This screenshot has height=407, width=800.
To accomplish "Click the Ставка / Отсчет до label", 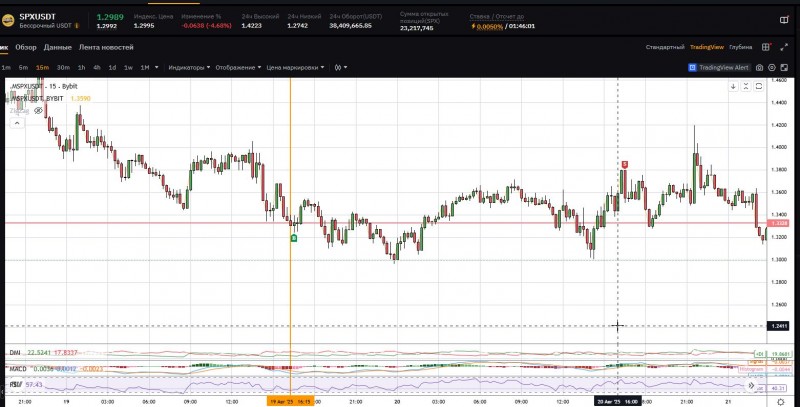I will pos(497,16).
